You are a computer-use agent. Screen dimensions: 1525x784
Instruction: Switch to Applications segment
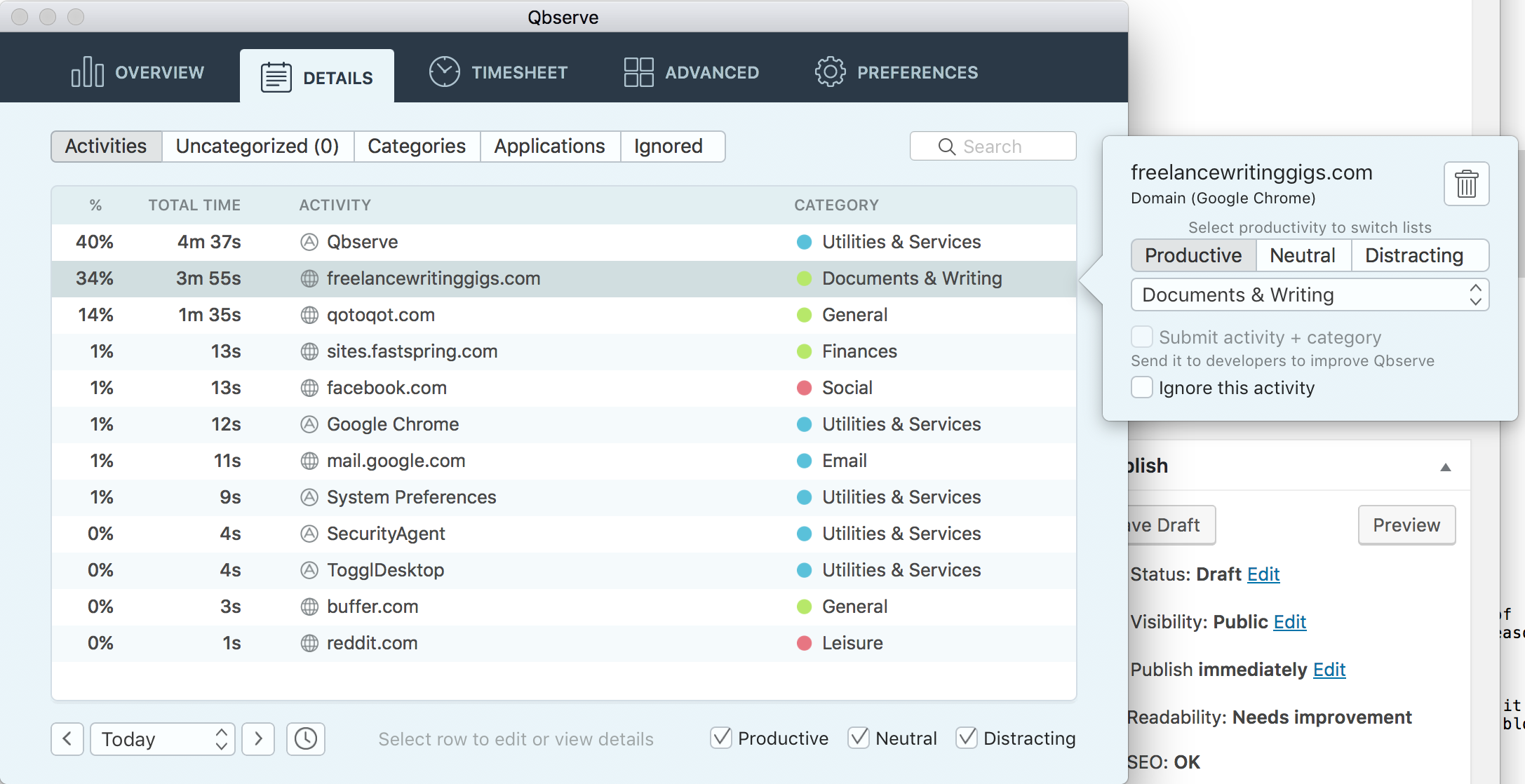coord(549,146)
